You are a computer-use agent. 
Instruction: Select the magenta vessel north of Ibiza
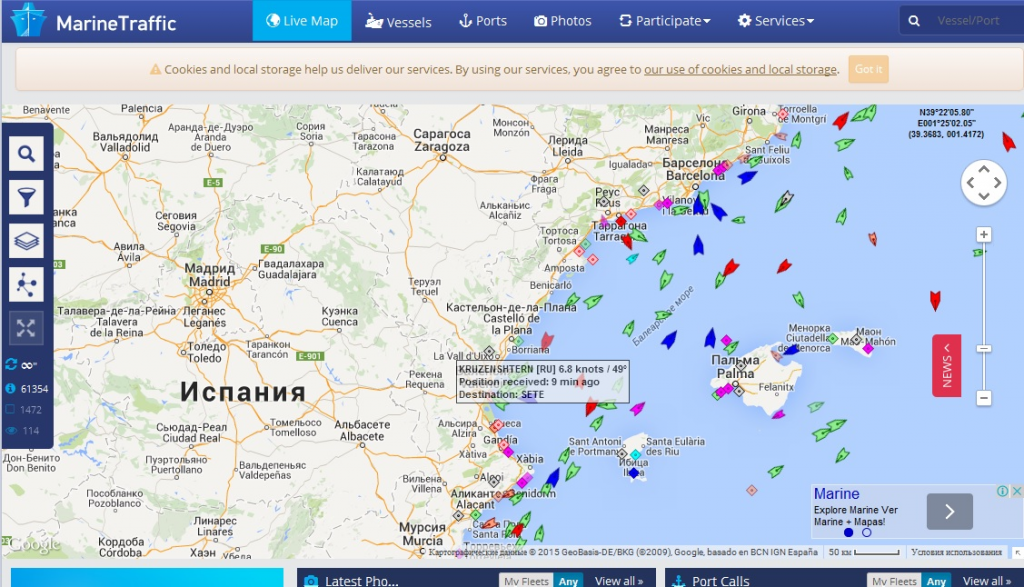pyautogui.click(x=637, y=409)
